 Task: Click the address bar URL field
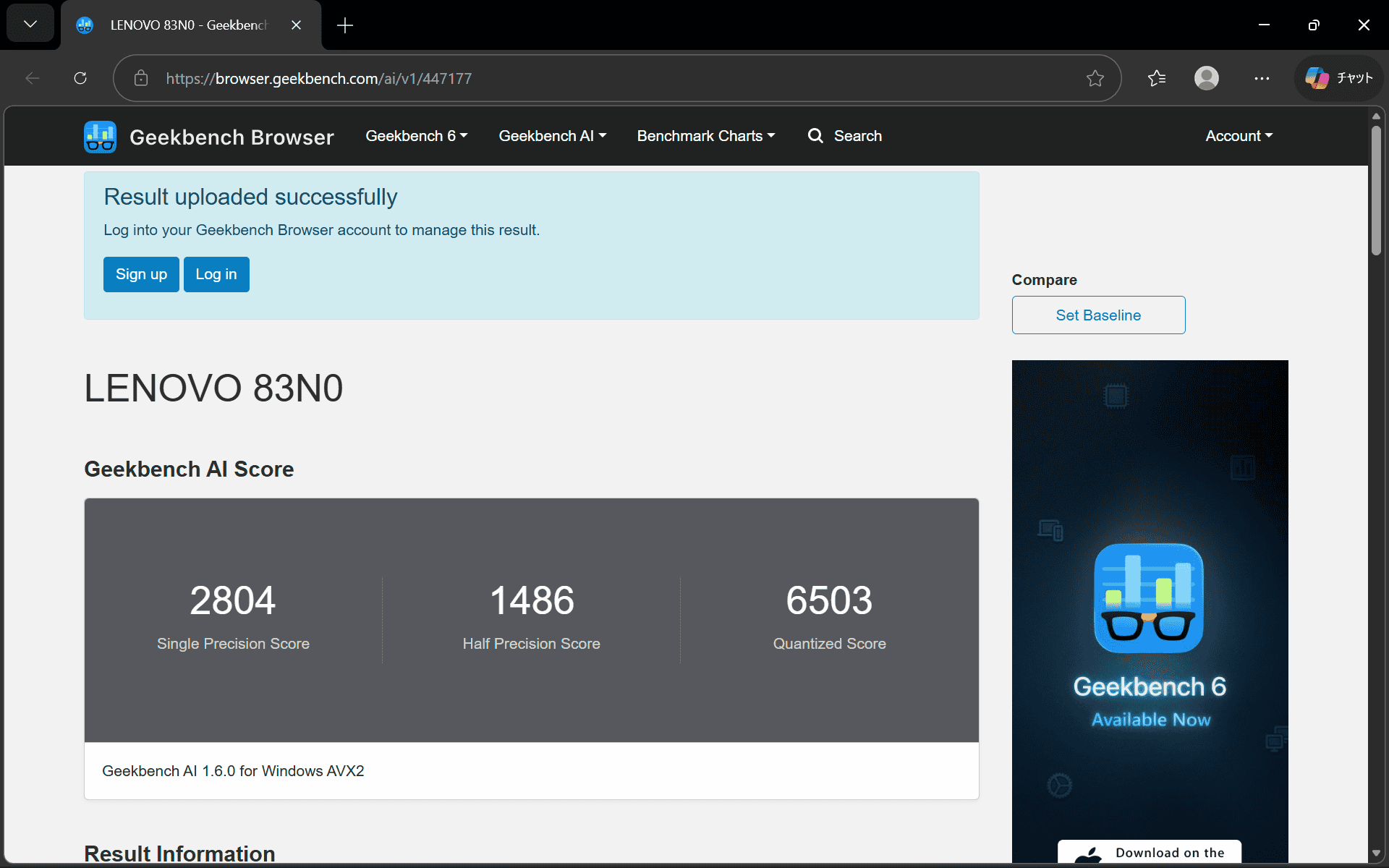click(579, 78)
